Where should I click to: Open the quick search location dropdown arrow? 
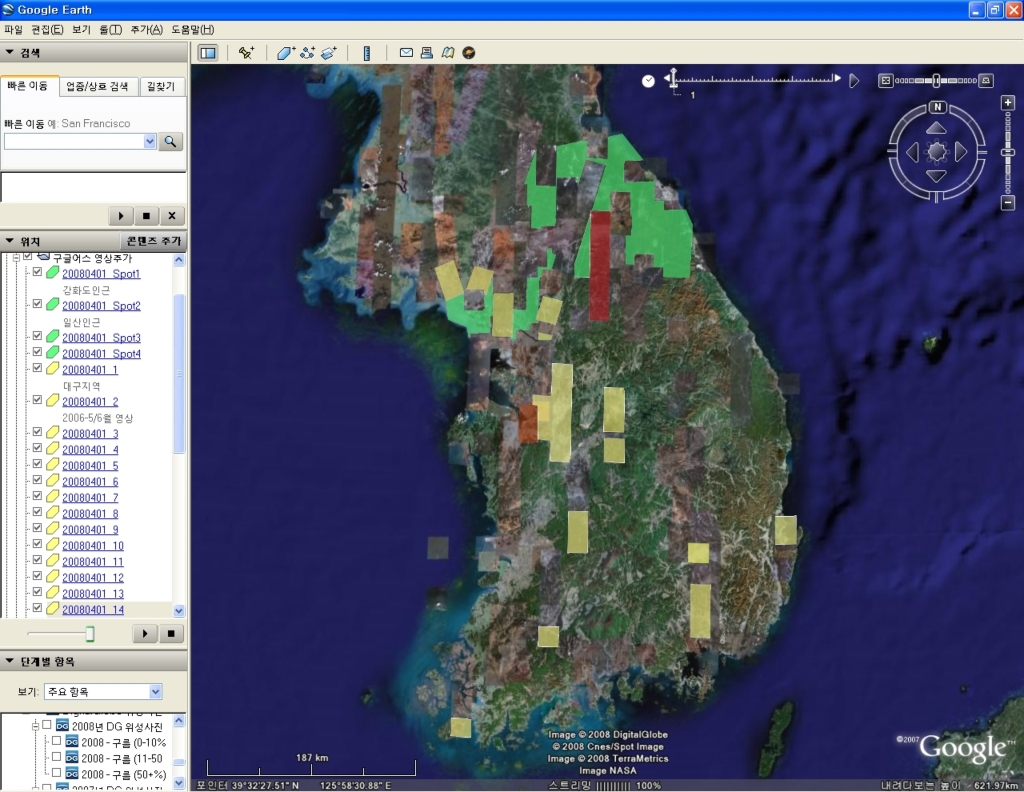coord(150,141)
